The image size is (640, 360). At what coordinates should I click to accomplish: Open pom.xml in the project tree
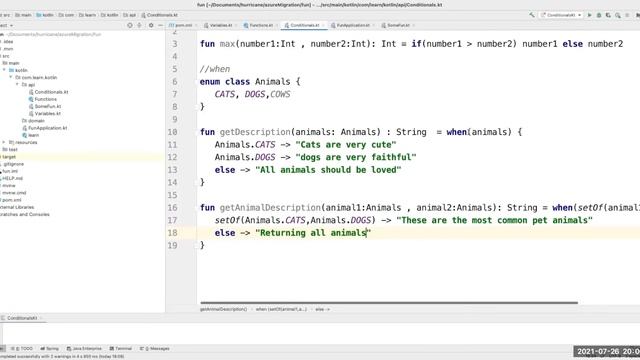[x=11, y=200]
